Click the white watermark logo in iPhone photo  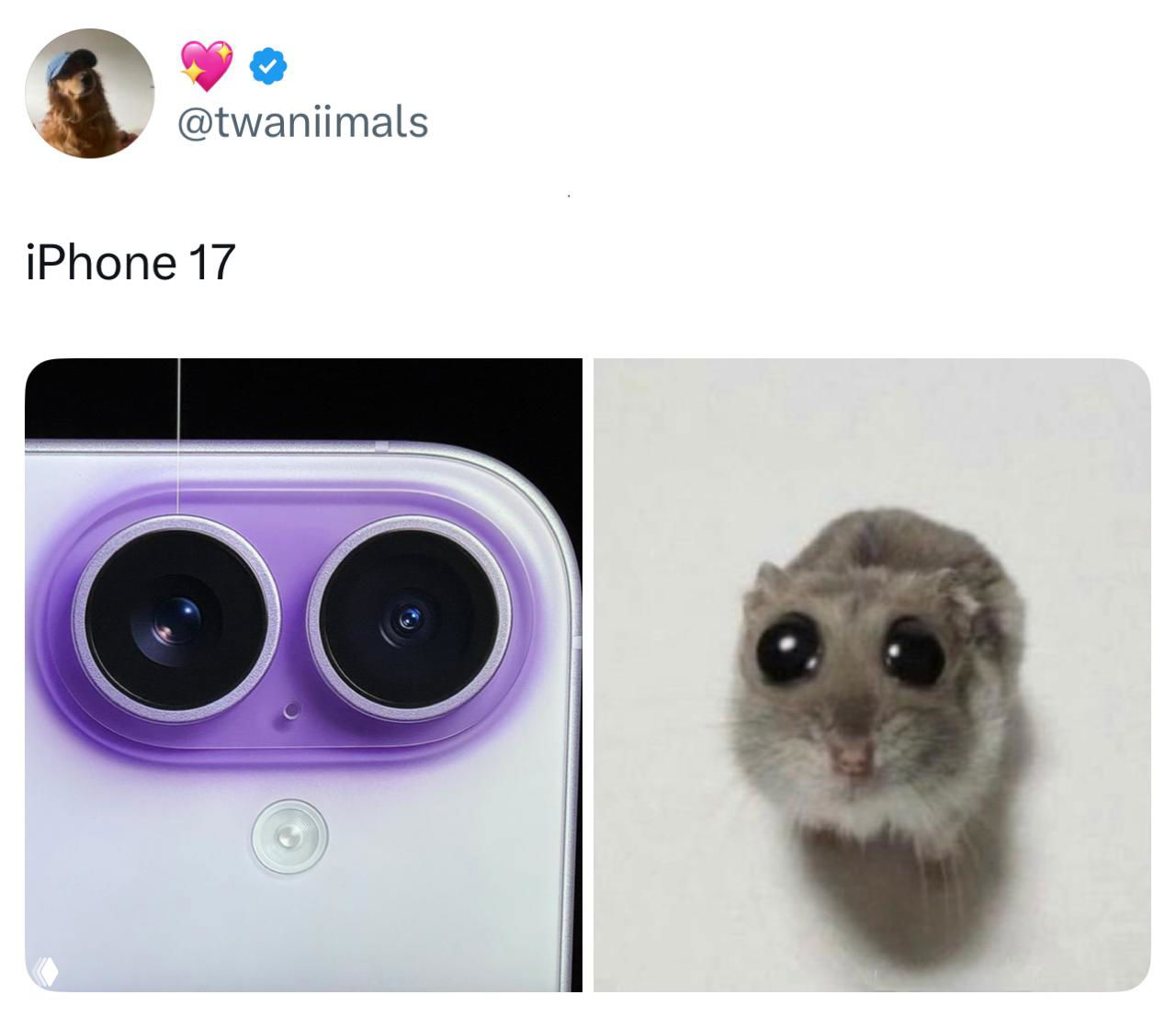[x=45, y=971]
